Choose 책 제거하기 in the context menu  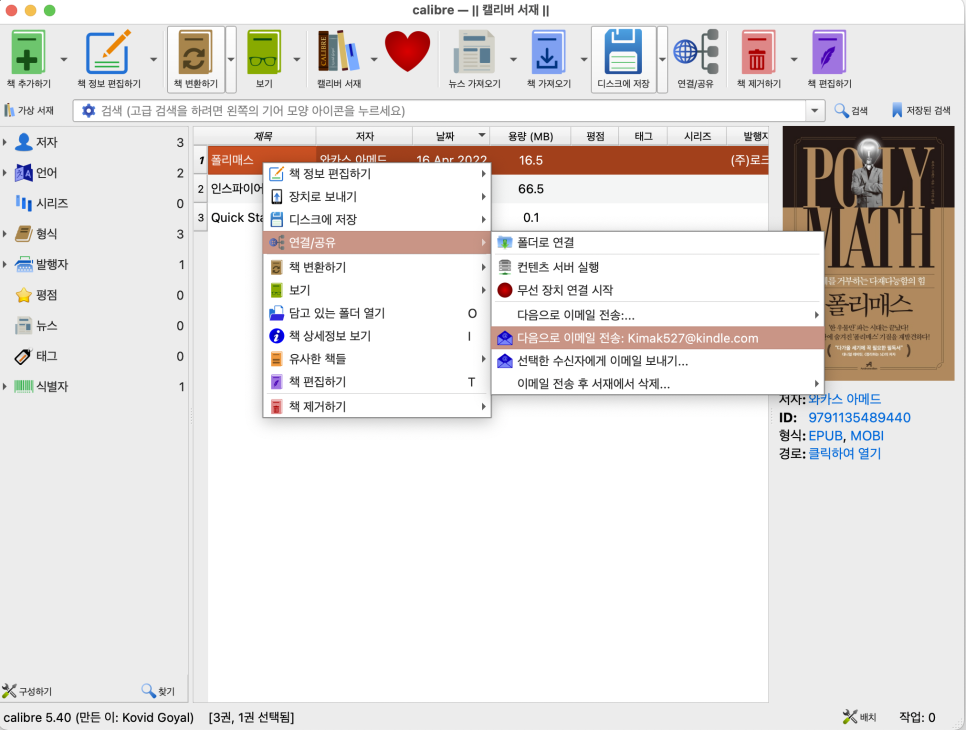[x=377, y=407]
